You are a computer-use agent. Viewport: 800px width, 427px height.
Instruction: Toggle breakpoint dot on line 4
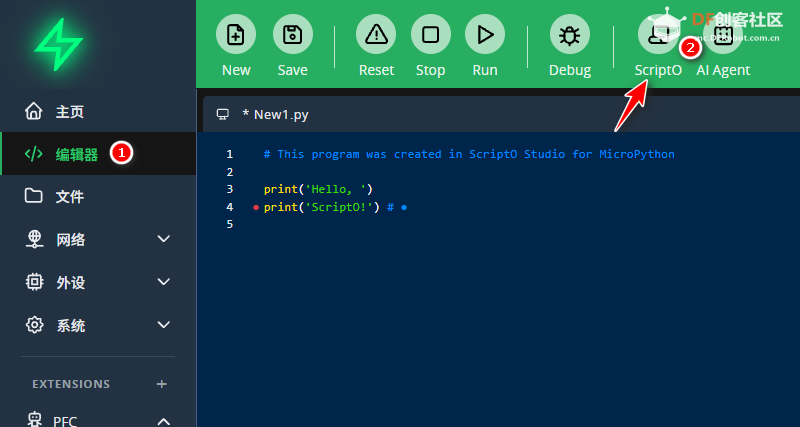tap(256, 207)
